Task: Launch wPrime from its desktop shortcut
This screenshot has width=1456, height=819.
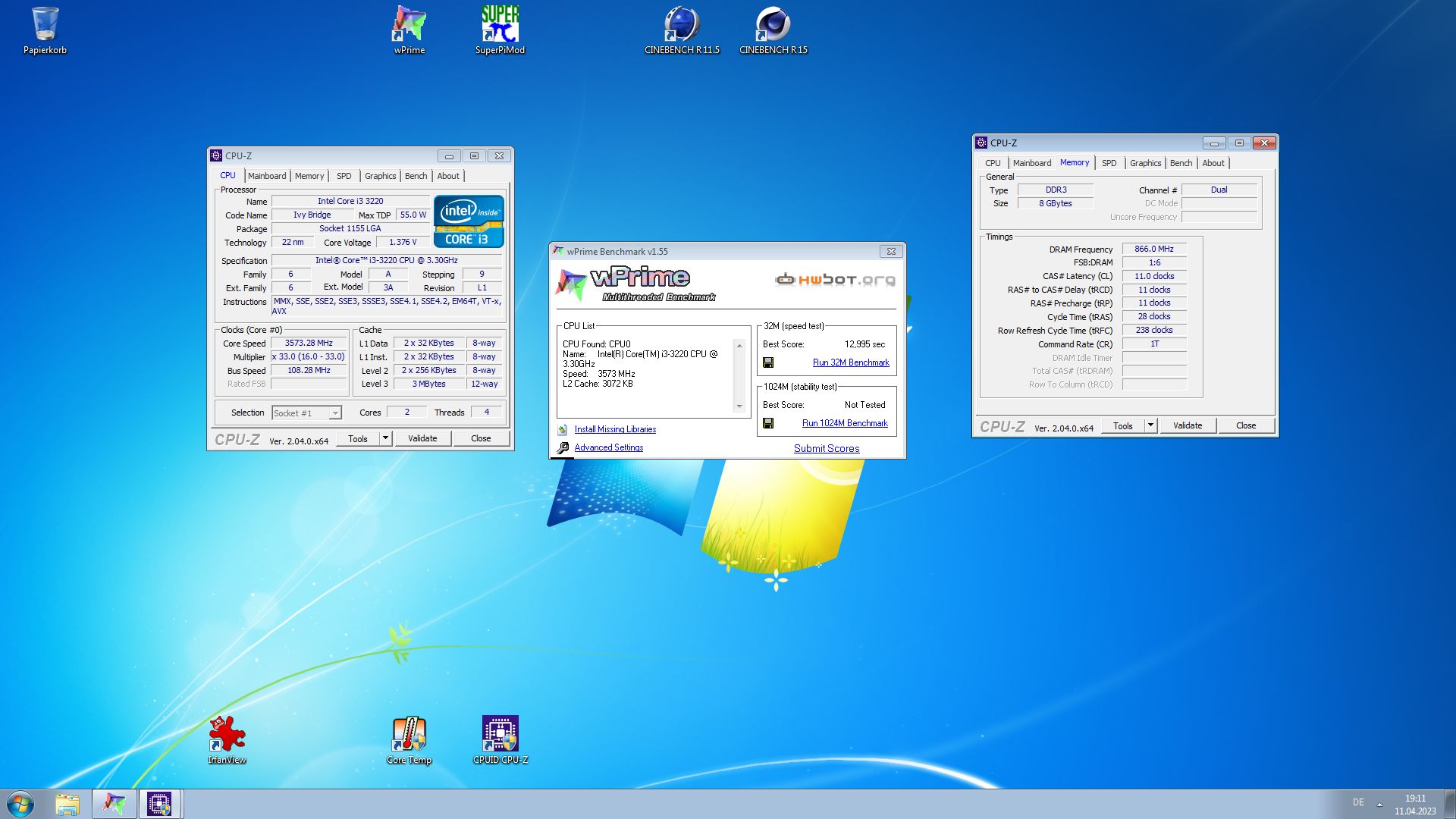Action: click(409, 30)
